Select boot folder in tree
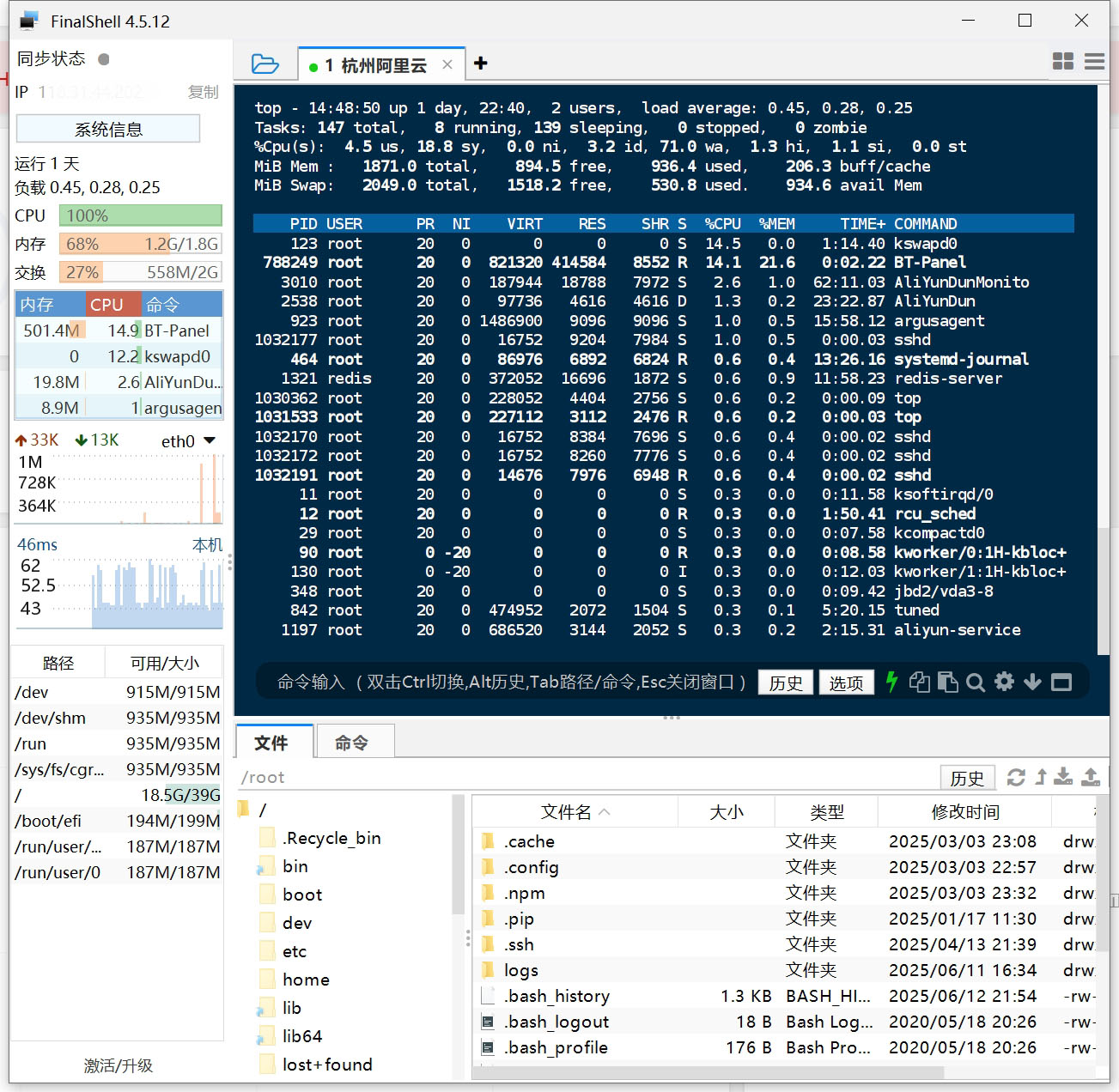This screenshot has width=1119, height=1092. coord(302,895)
